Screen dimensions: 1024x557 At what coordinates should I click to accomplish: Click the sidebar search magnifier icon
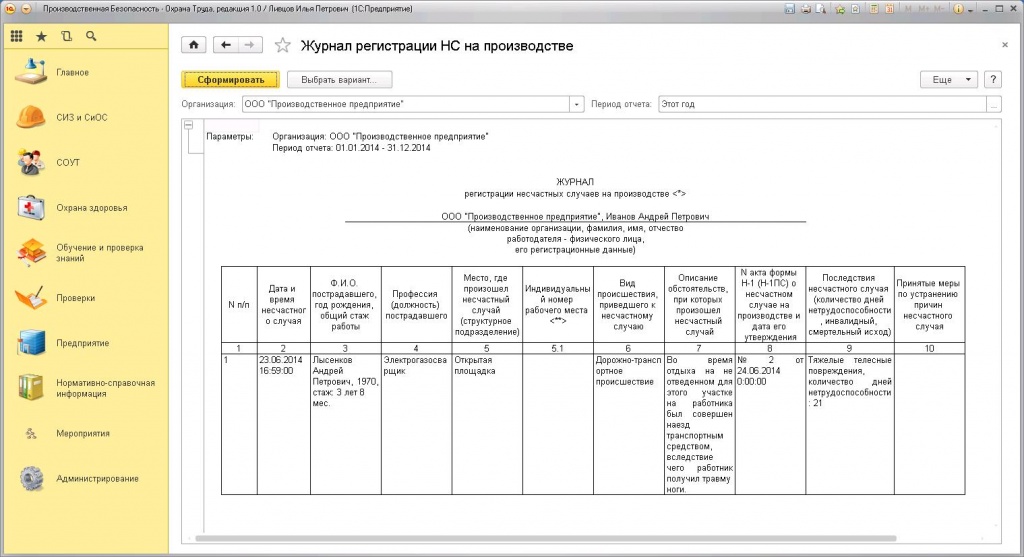click(91, 37)
